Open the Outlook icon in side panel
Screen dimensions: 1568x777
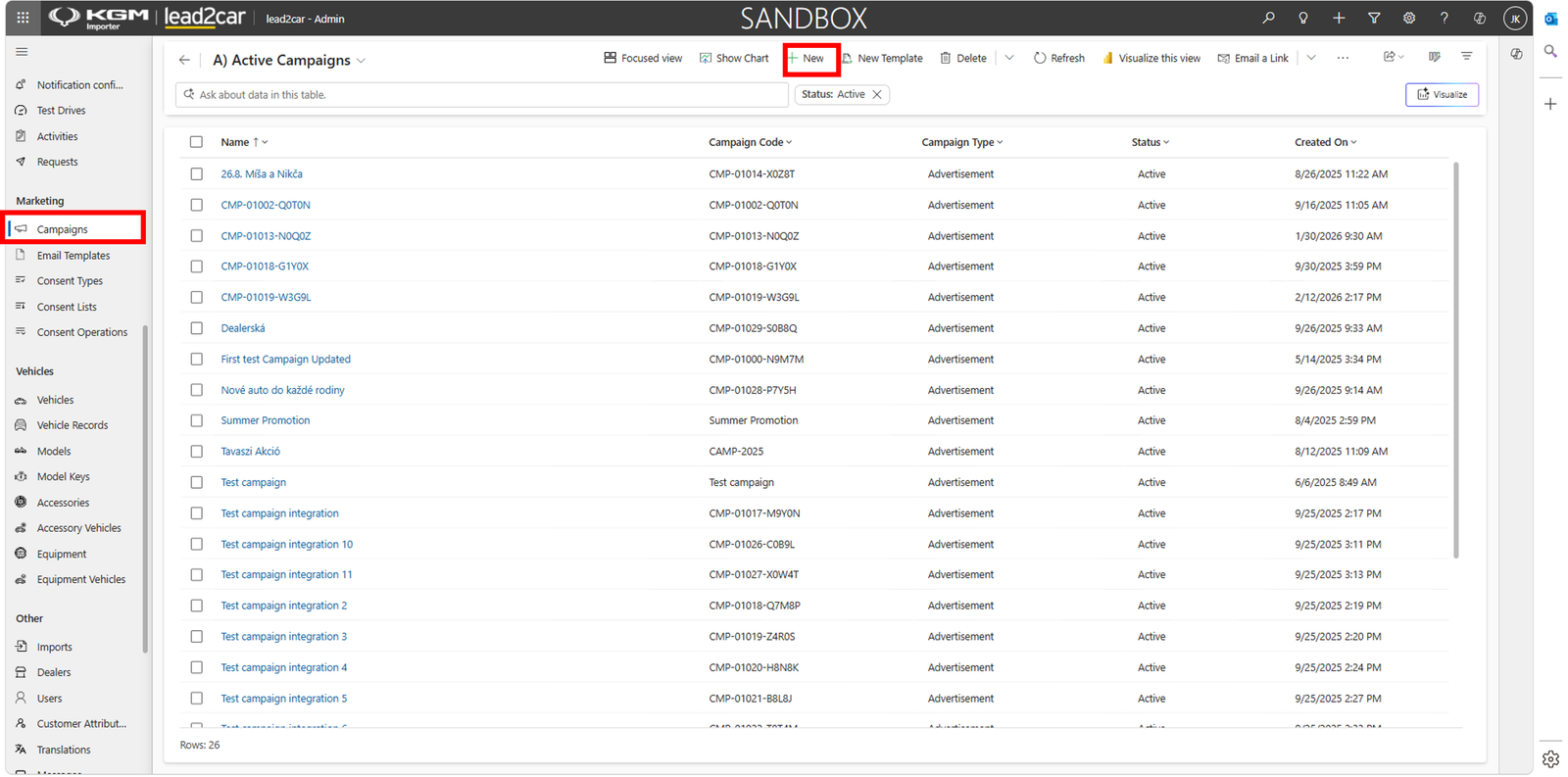pyautogui.click(x=1550, y=19)
